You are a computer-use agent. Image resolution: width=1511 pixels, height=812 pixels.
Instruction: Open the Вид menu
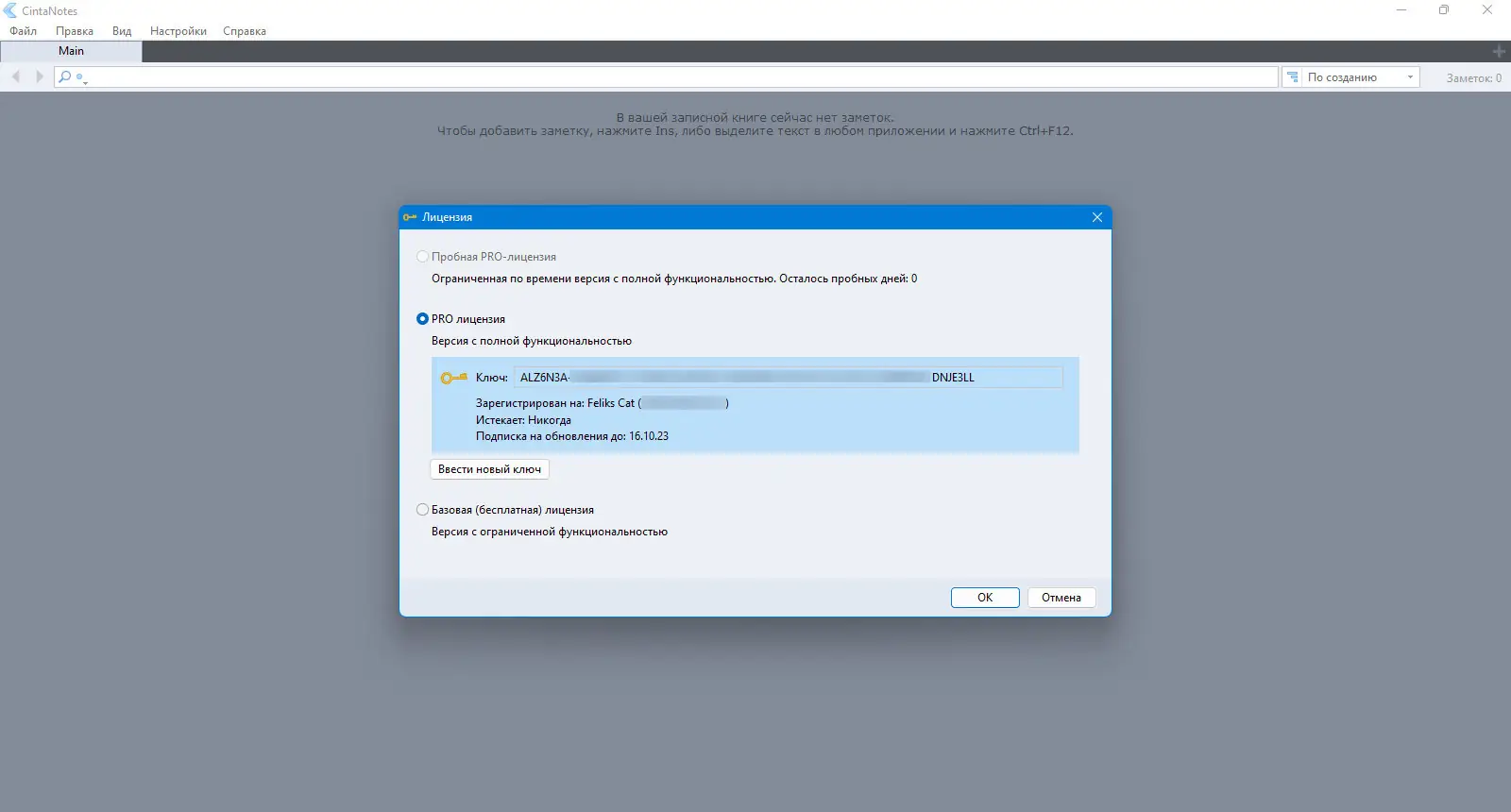click(122, 31)
